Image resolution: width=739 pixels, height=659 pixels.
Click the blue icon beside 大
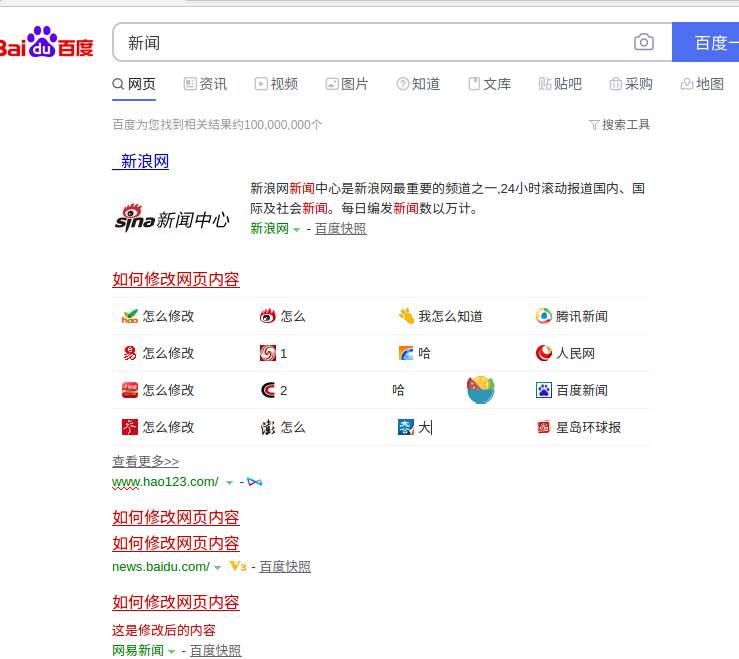pos(406,427)
